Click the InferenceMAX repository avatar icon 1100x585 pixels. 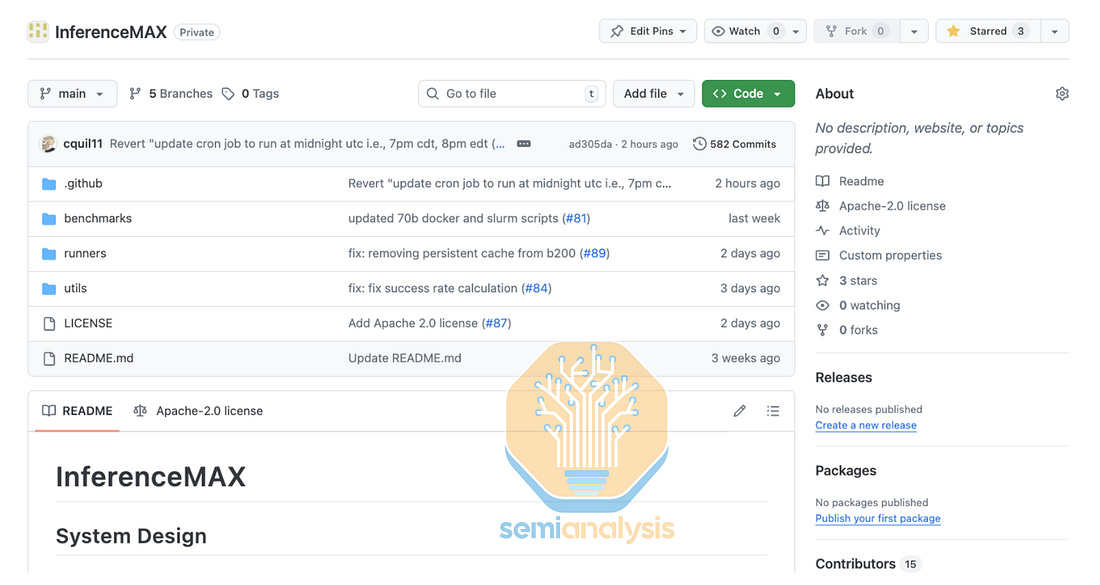(x=38, y=32)
